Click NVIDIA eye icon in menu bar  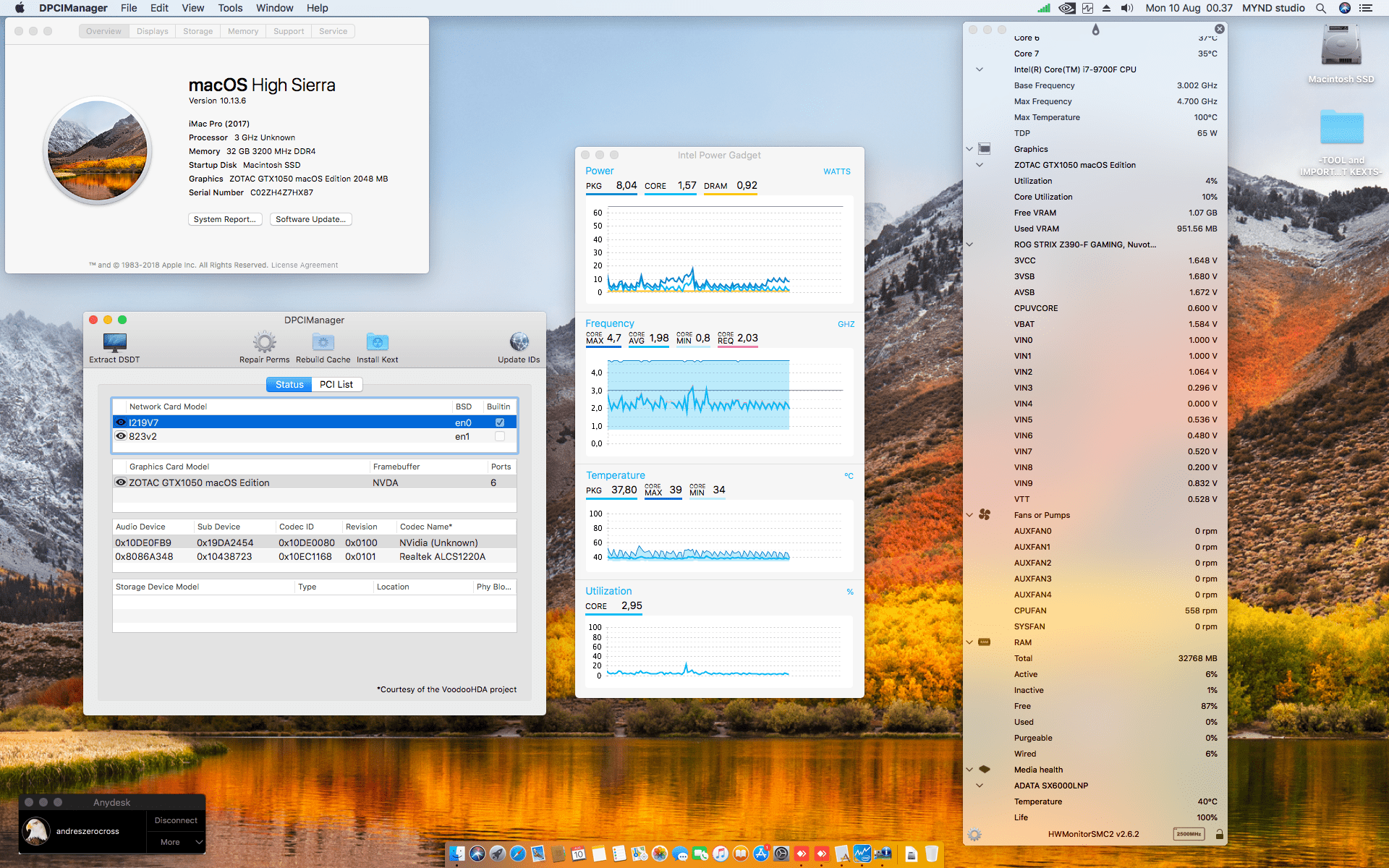tap(1066, 8)
